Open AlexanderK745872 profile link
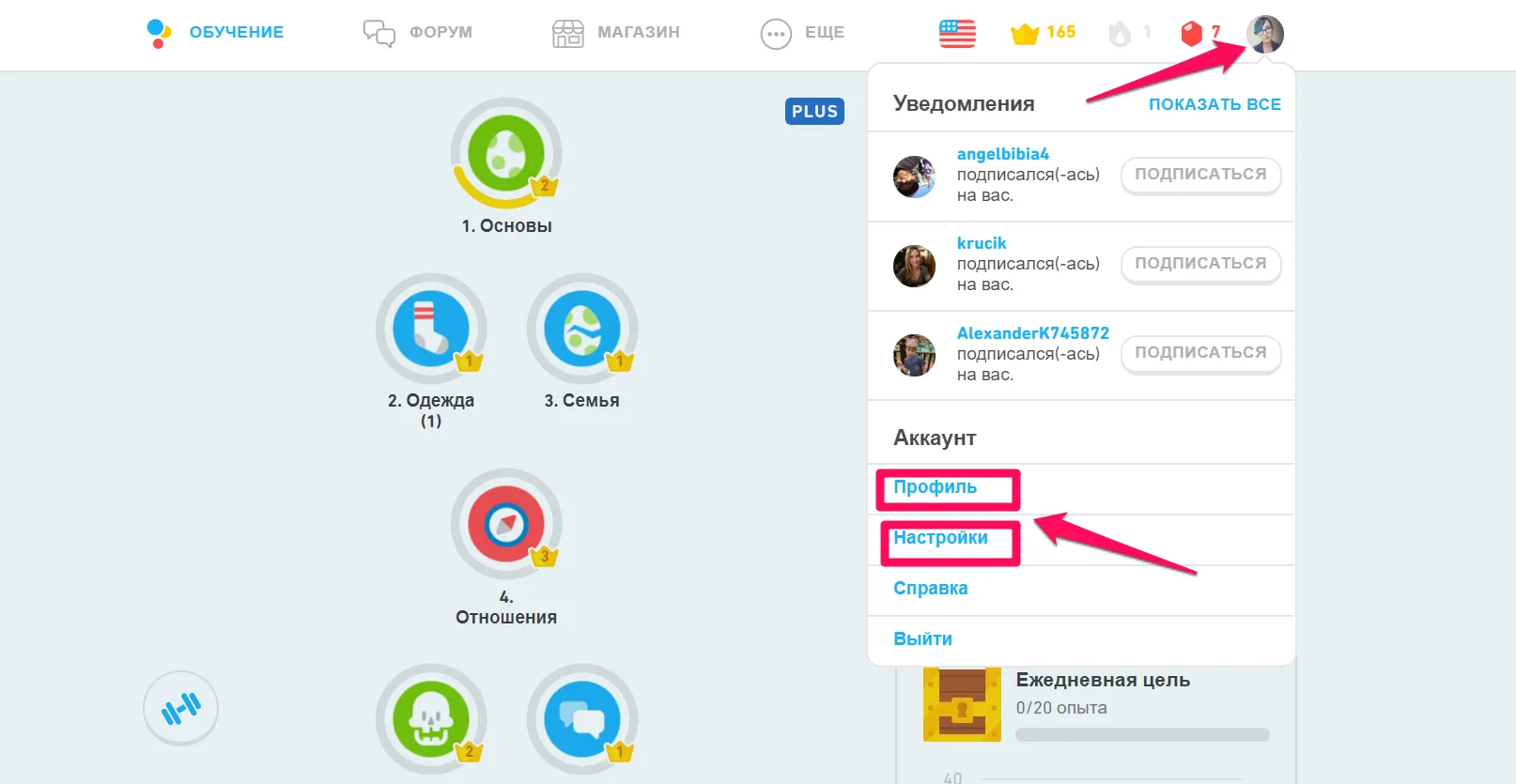This screenshot has height=784, width=1516. pyautogui.click(x=1033, y=333)
